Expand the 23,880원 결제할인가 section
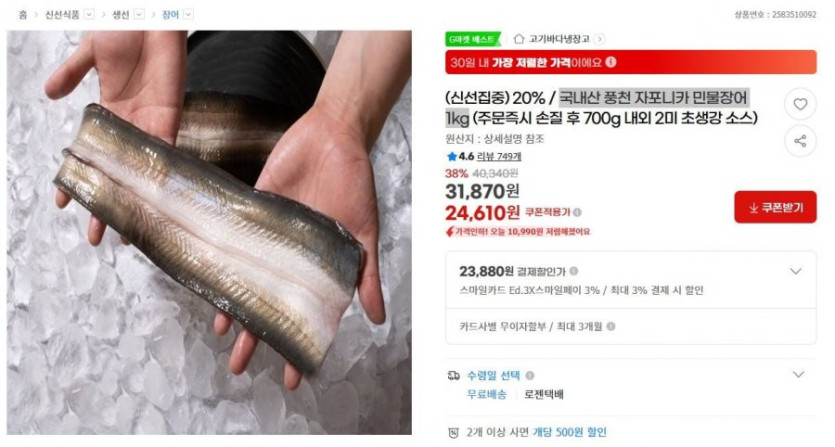The image size is (835, 447). point(796,271)
